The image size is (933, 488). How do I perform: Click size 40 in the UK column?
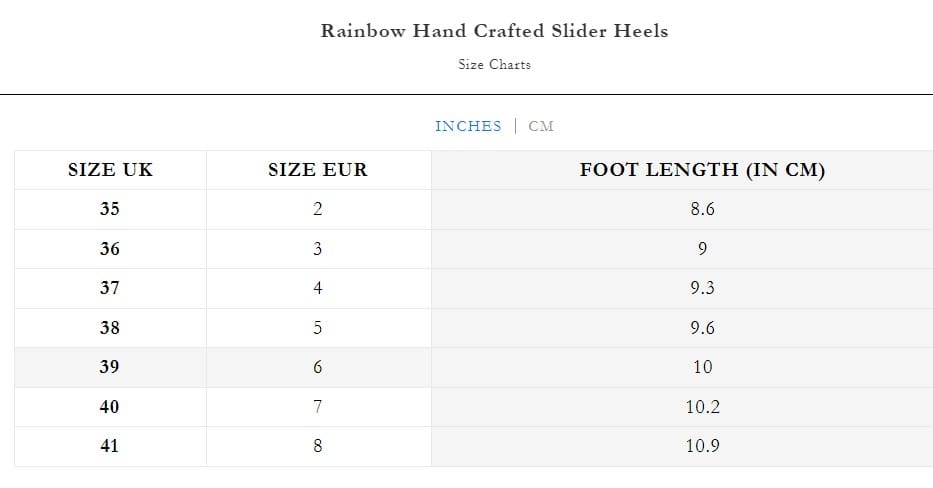[110, 407]
